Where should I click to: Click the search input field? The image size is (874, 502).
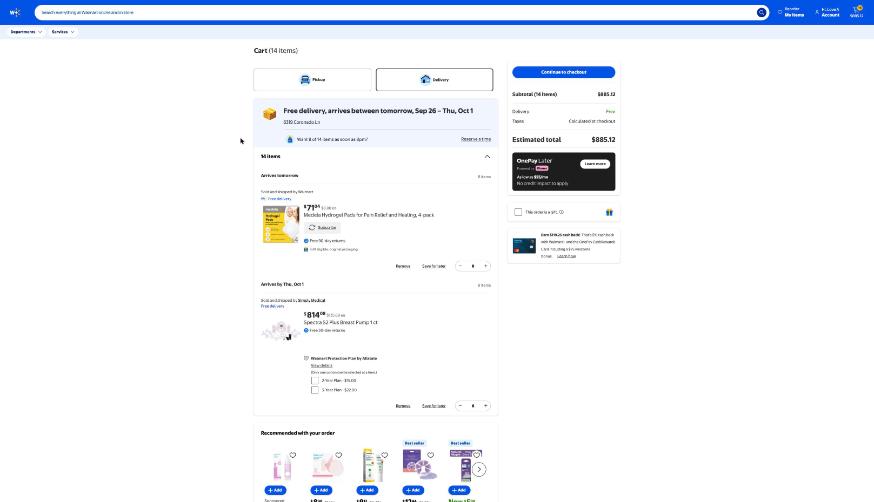pos(395,12)
